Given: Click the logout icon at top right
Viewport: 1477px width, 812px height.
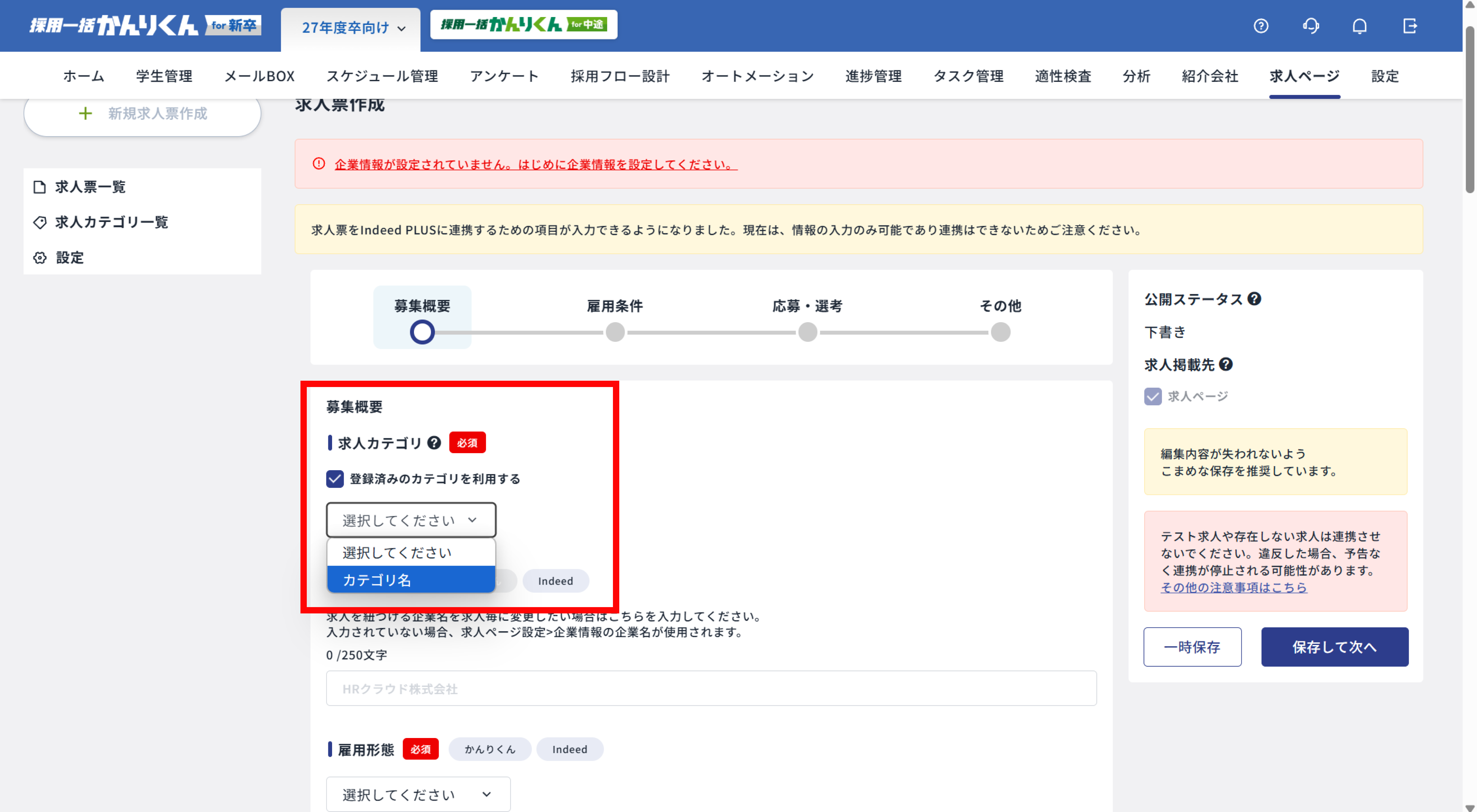Looking at the screenshot, I should tap(1411, 26).
